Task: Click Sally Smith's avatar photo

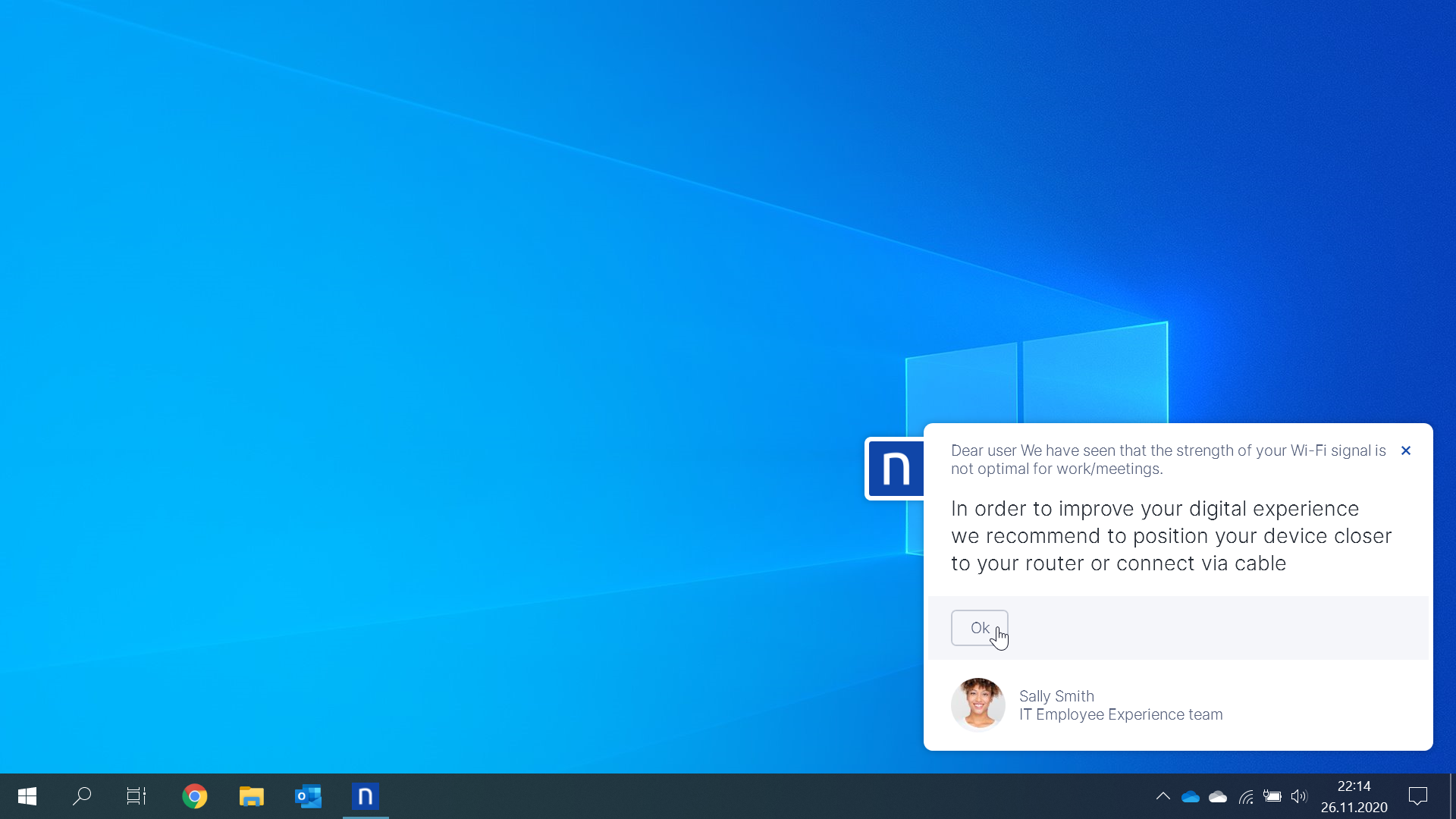Action: (978, 704)
